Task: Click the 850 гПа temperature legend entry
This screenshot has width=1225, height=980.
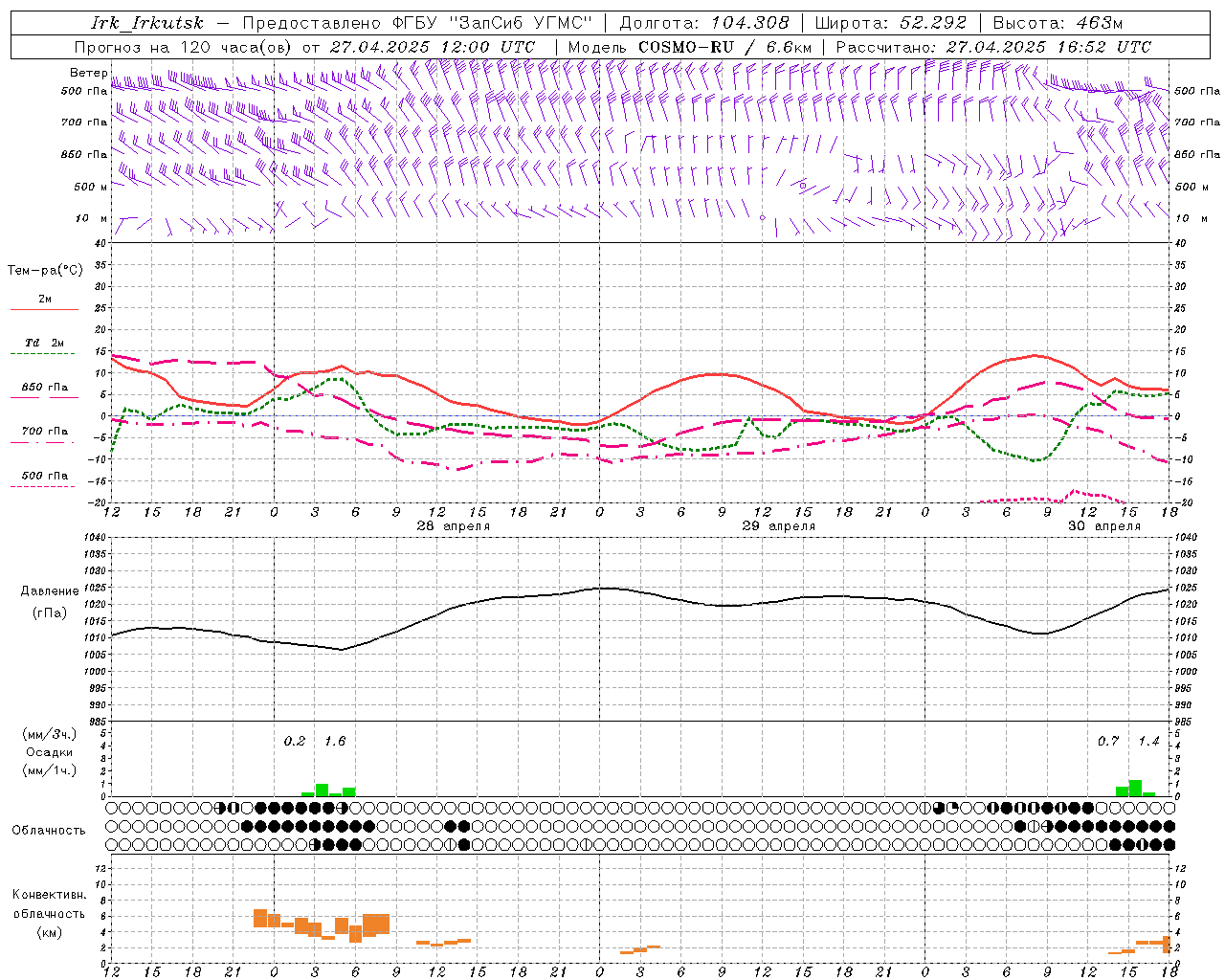Action: point(44,388)
